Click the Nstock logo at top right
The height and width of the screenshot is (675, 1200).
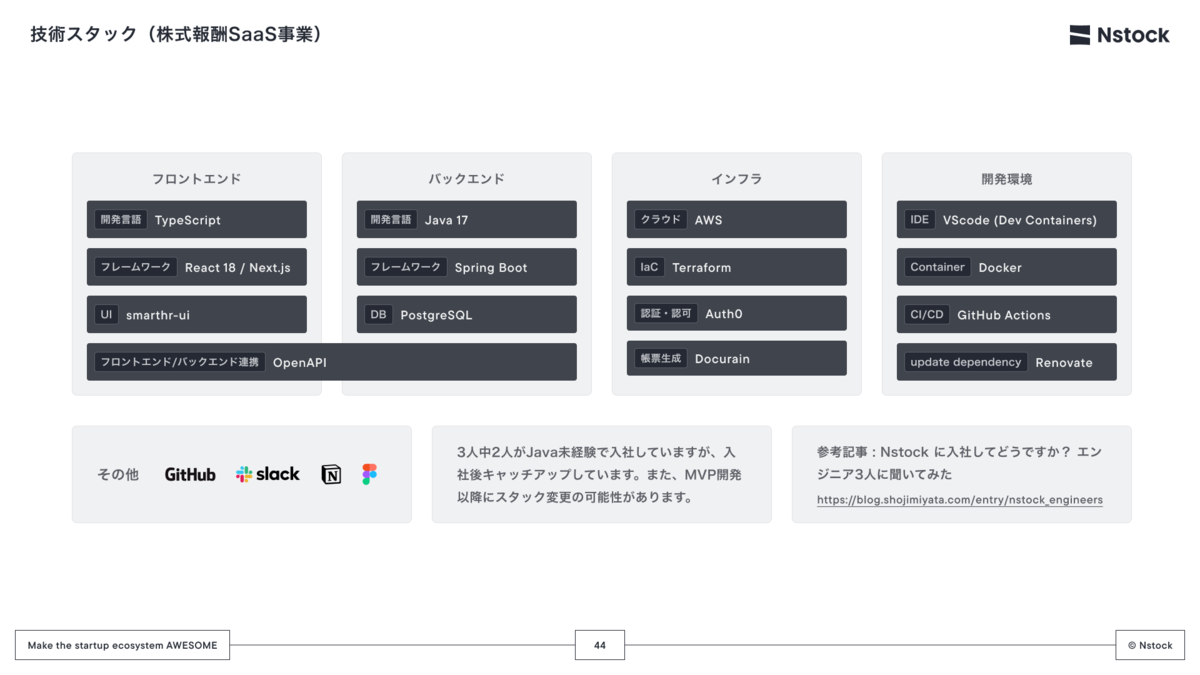(1119, 35)
